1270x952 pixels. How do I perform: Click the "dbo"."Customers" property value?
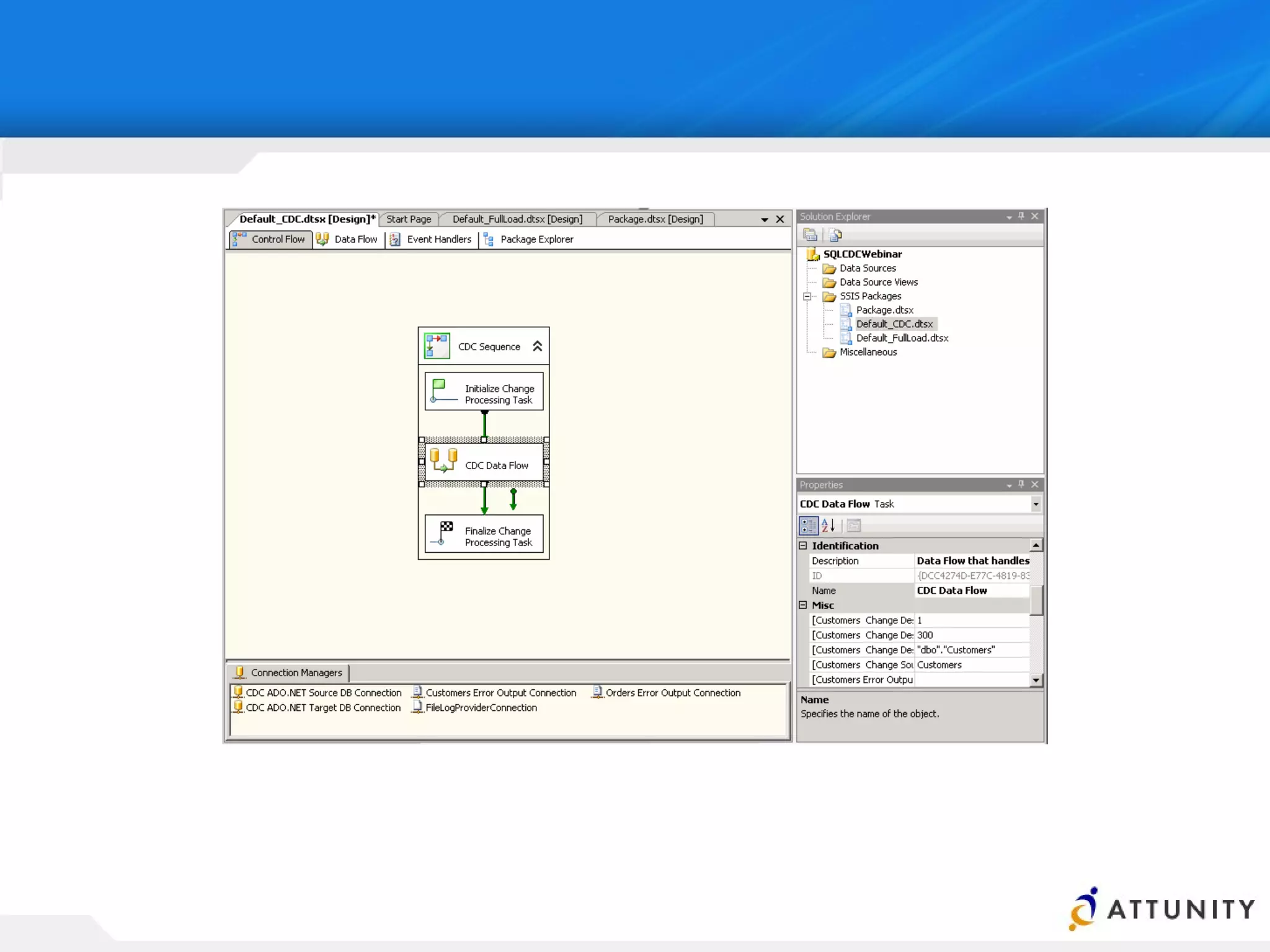(x=972, y=650)
